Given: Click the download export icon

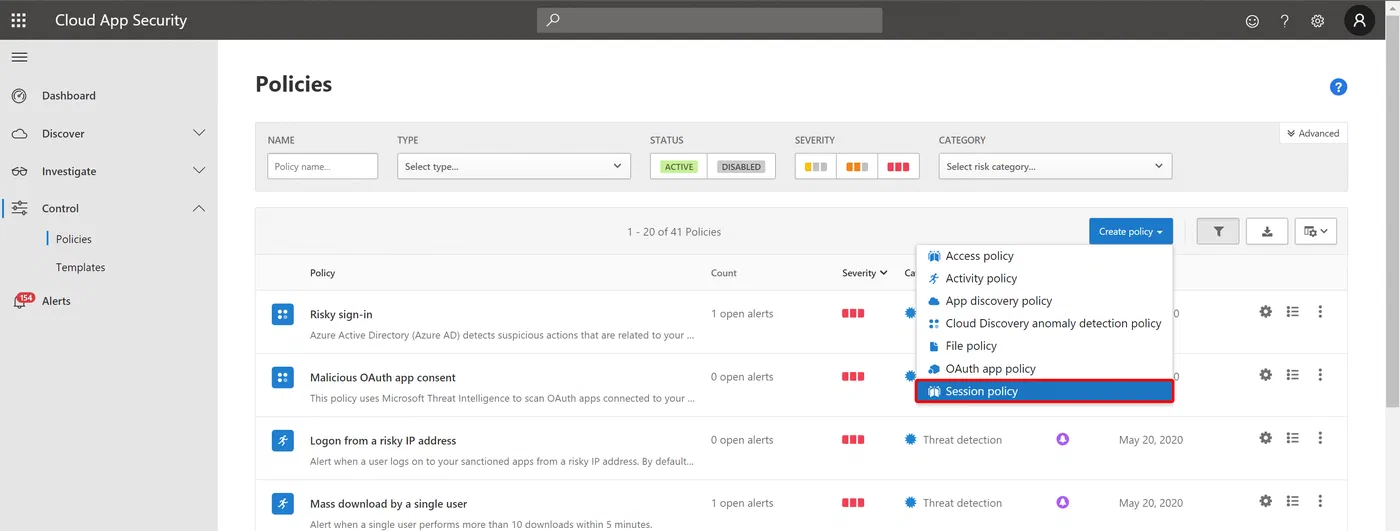Looking at the screenshot, I should coord(1267,231).
